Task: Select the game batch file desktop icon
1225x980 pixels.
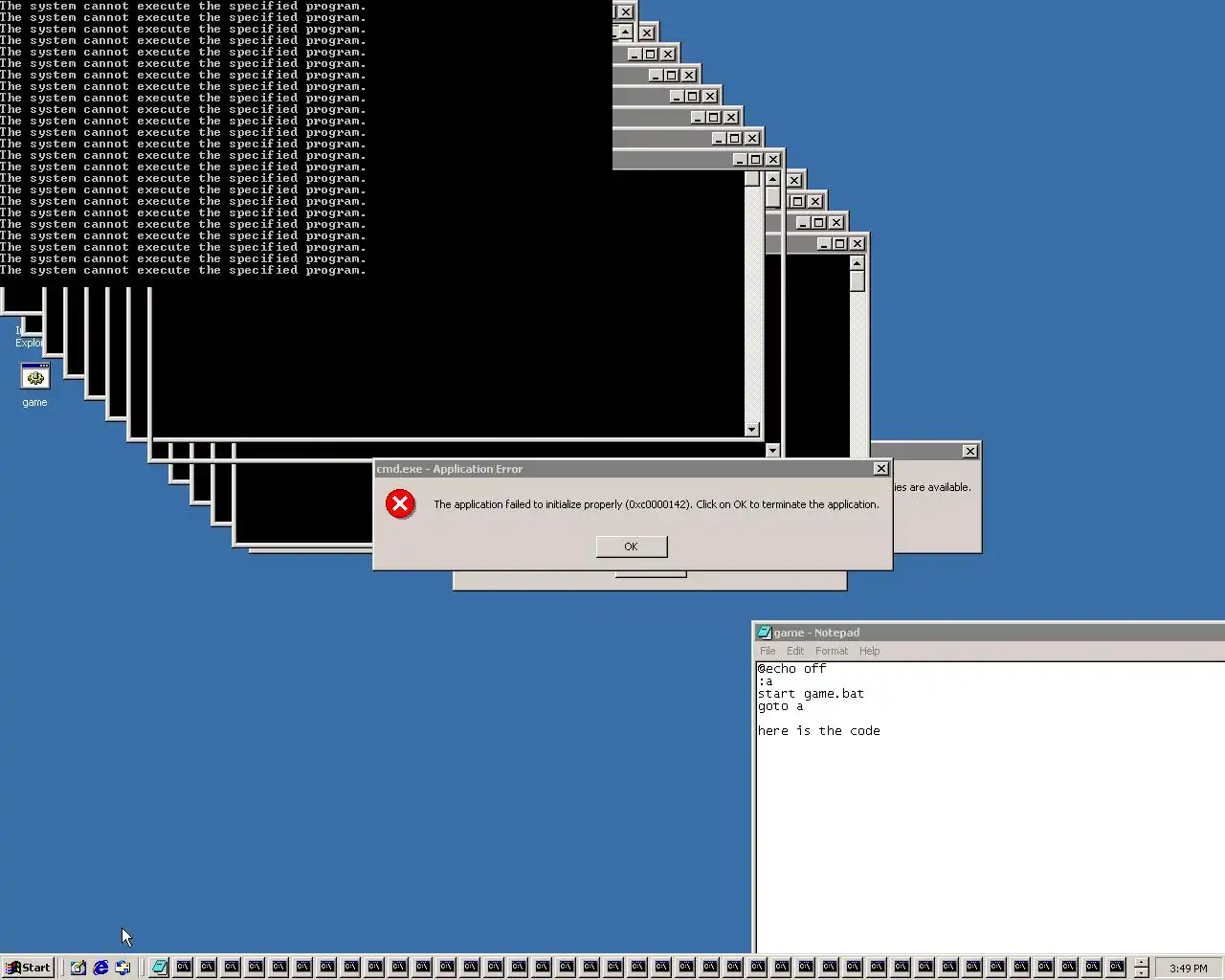Action: [x=34, y=385]
